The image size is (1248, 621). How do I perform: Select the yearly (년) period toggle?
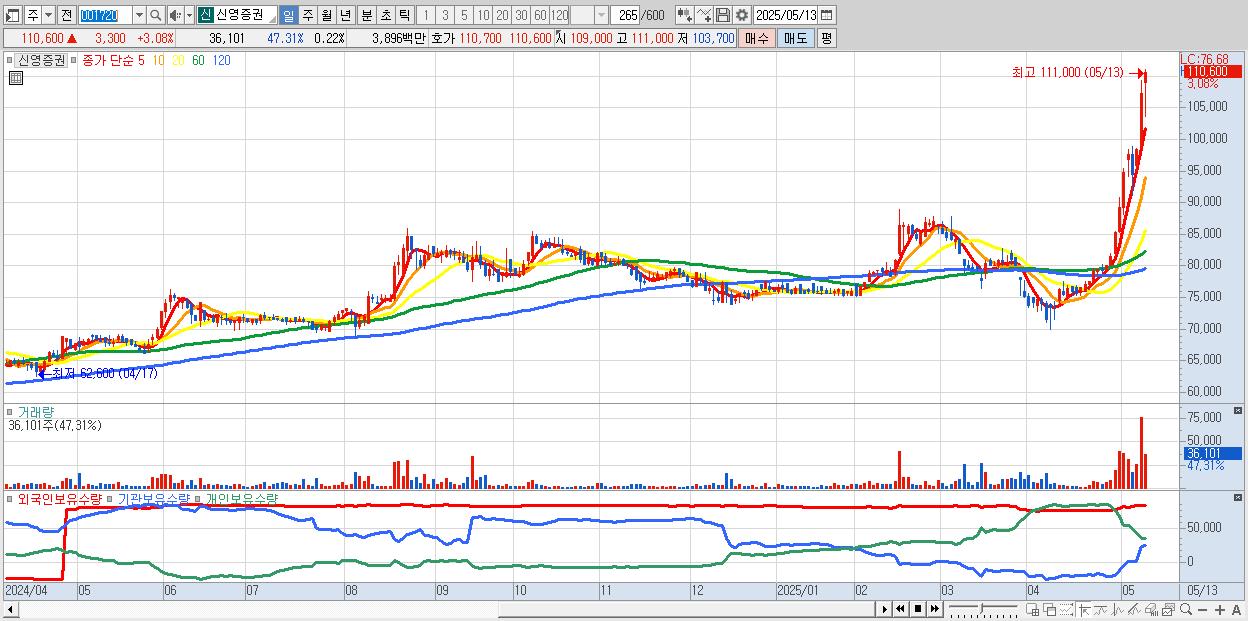point(345,15)
